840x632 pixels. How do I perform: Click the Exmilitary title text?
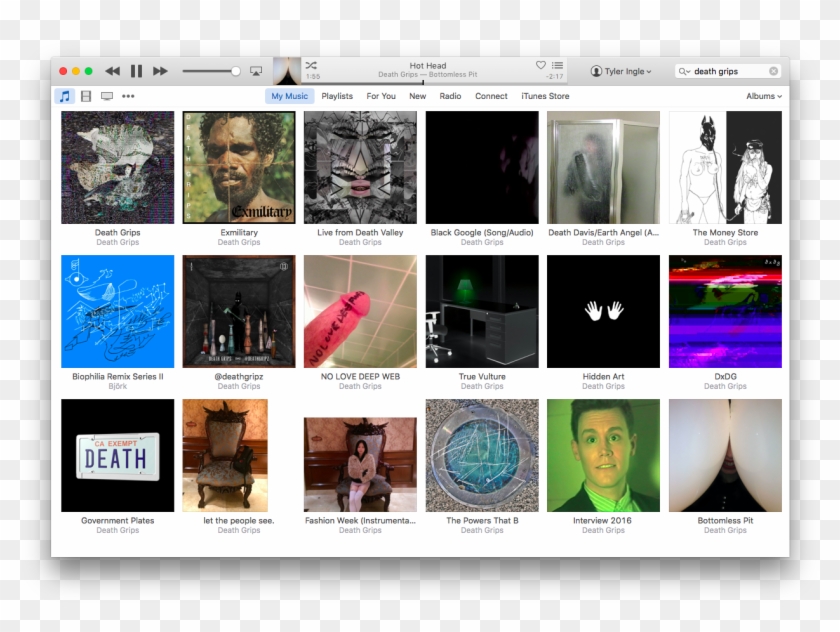[x=239, y=232]
